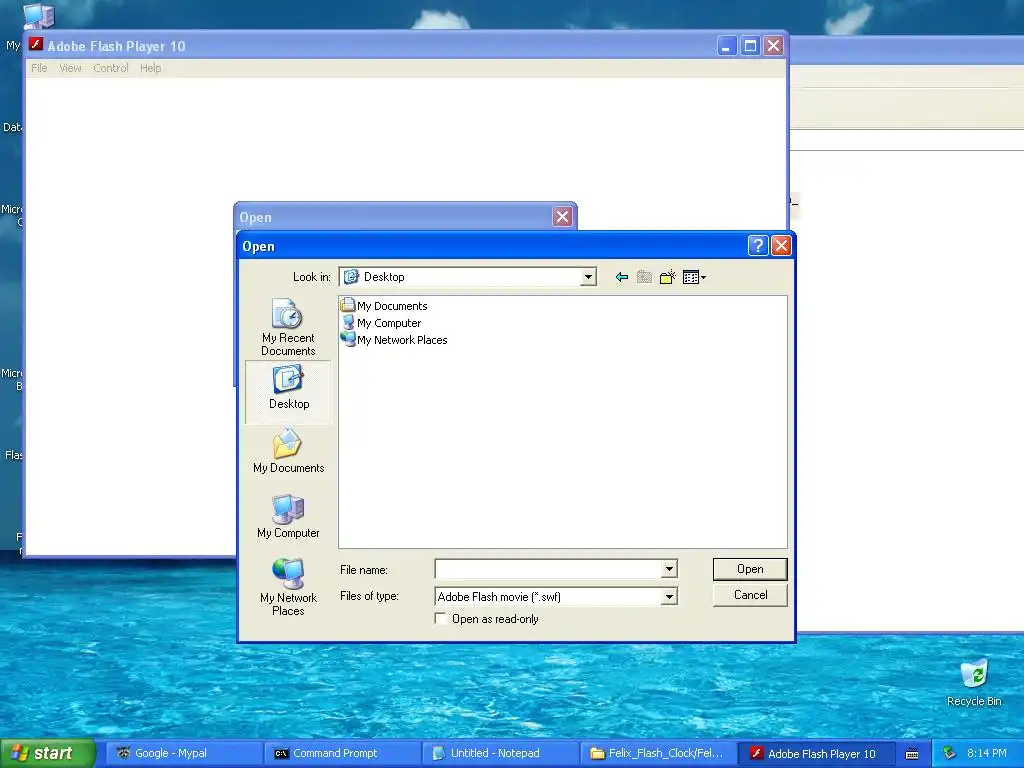The width and height of the screenshot is (1024, 768).
Task: Switch to Command Prompt taskbar item
Action: (x=342, y=754)
